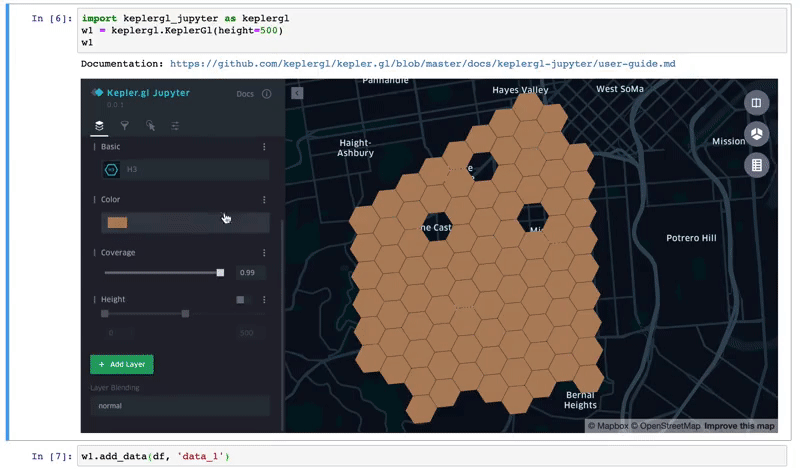Enable 3D map perspective
The height and width of the screenshot is (472, 800).
tap(757, 134)
